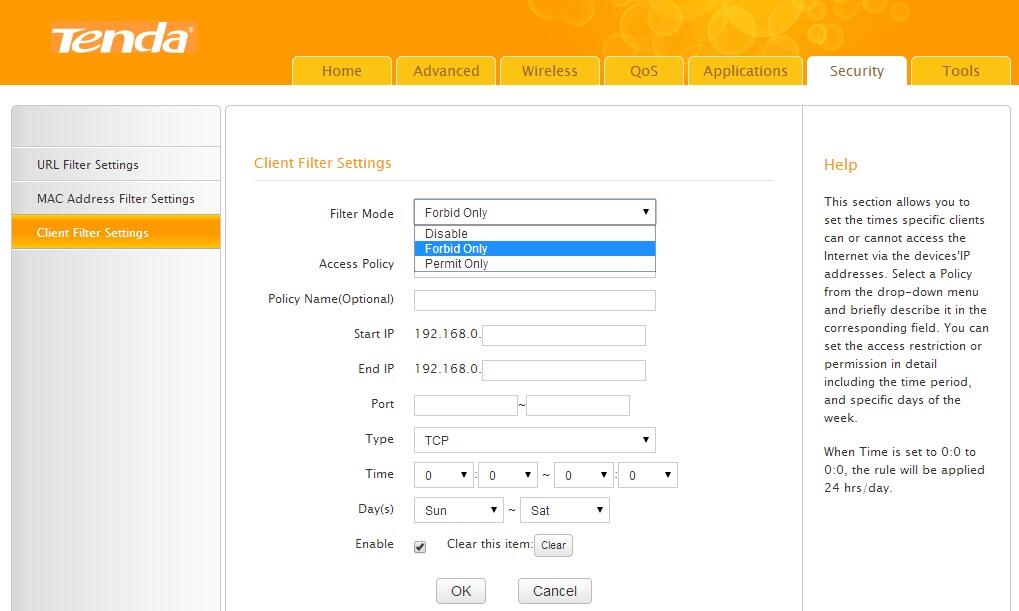Click the Tenda logo

(x=123, y=38)
